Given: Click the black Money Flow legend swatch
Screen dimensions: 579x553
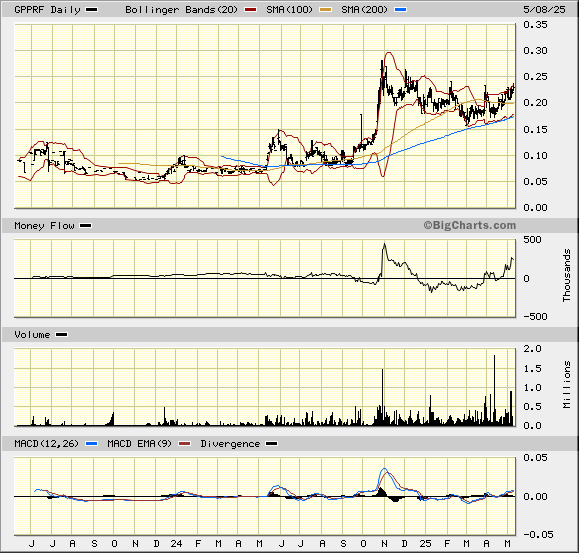Looking at the screenshot, I should pyautogui.click(x=86, y=226).
